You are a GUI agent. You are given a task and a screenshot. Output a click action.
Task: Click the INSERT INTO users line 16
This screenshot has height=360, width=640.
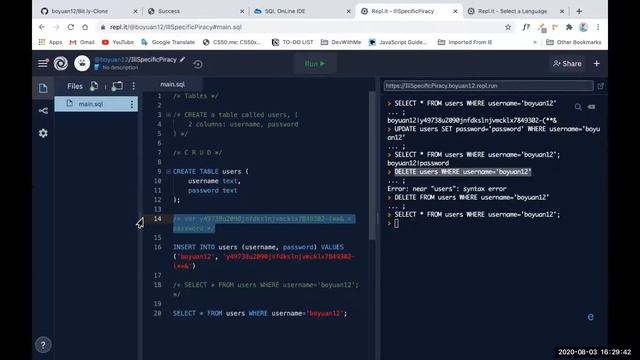pos(258,247)
